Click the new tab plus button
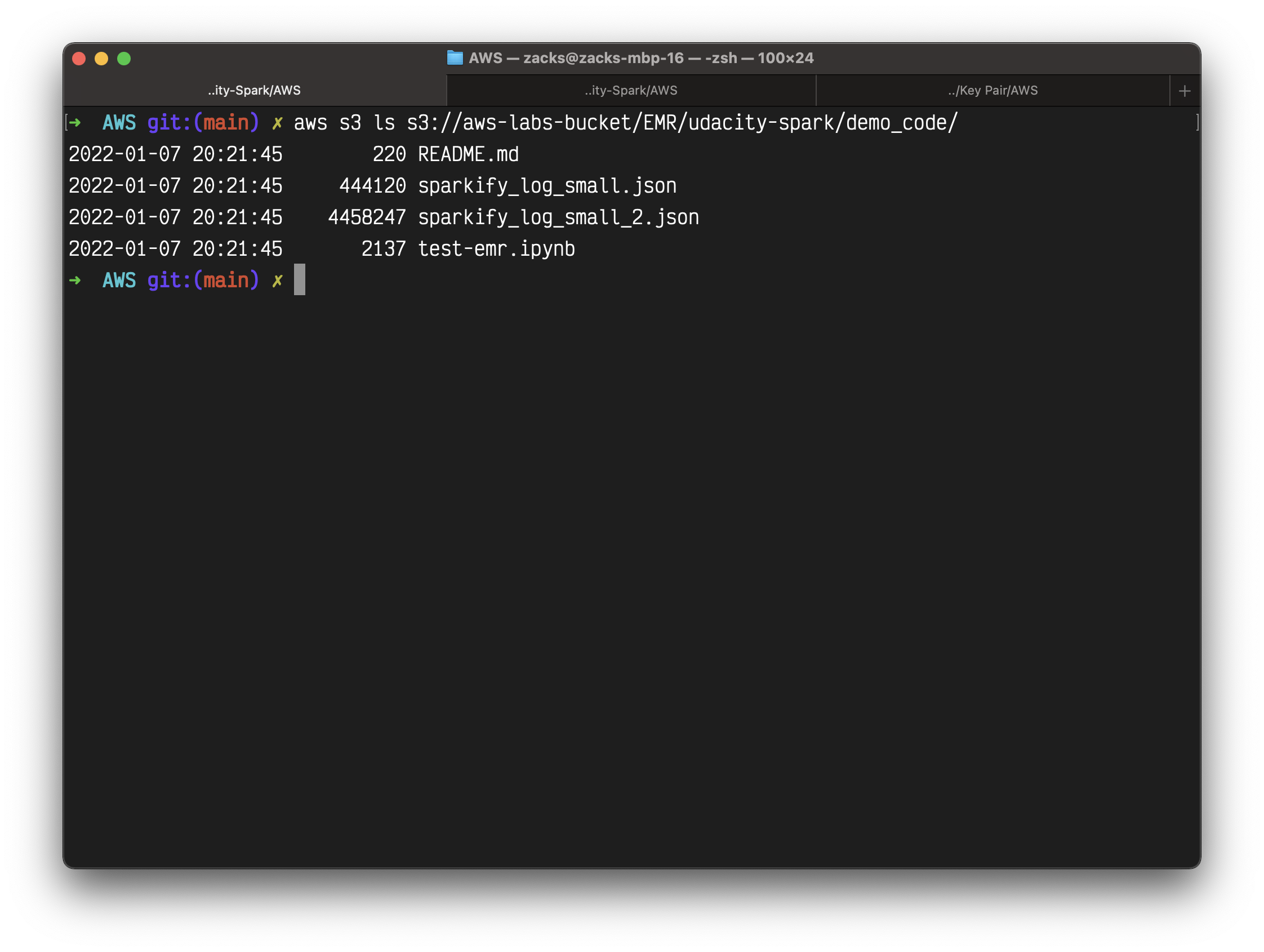The width and height of the screenshot is (1264, 952). click(x=1185, y=91)
